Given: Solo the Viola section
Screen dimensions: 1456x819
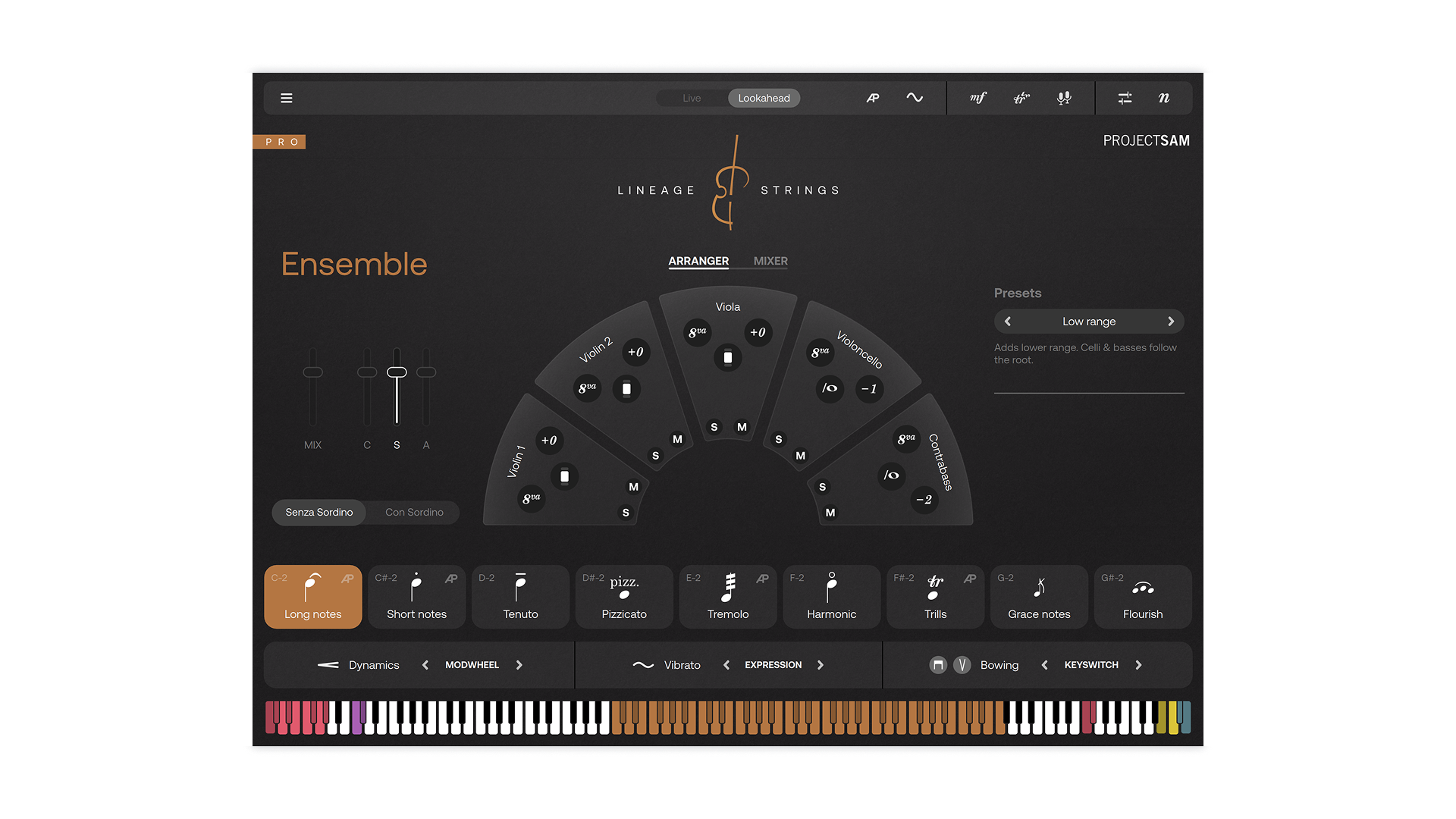Looking at the screenshot, I should 714,427.
